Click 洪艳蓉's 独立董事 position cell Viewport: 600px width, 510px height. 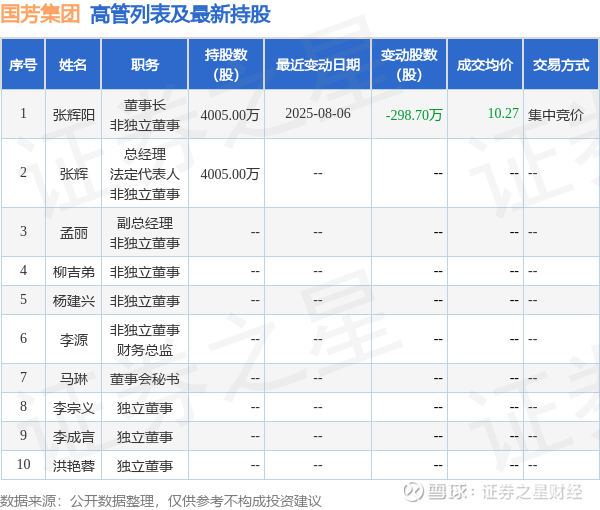[145, 466]
